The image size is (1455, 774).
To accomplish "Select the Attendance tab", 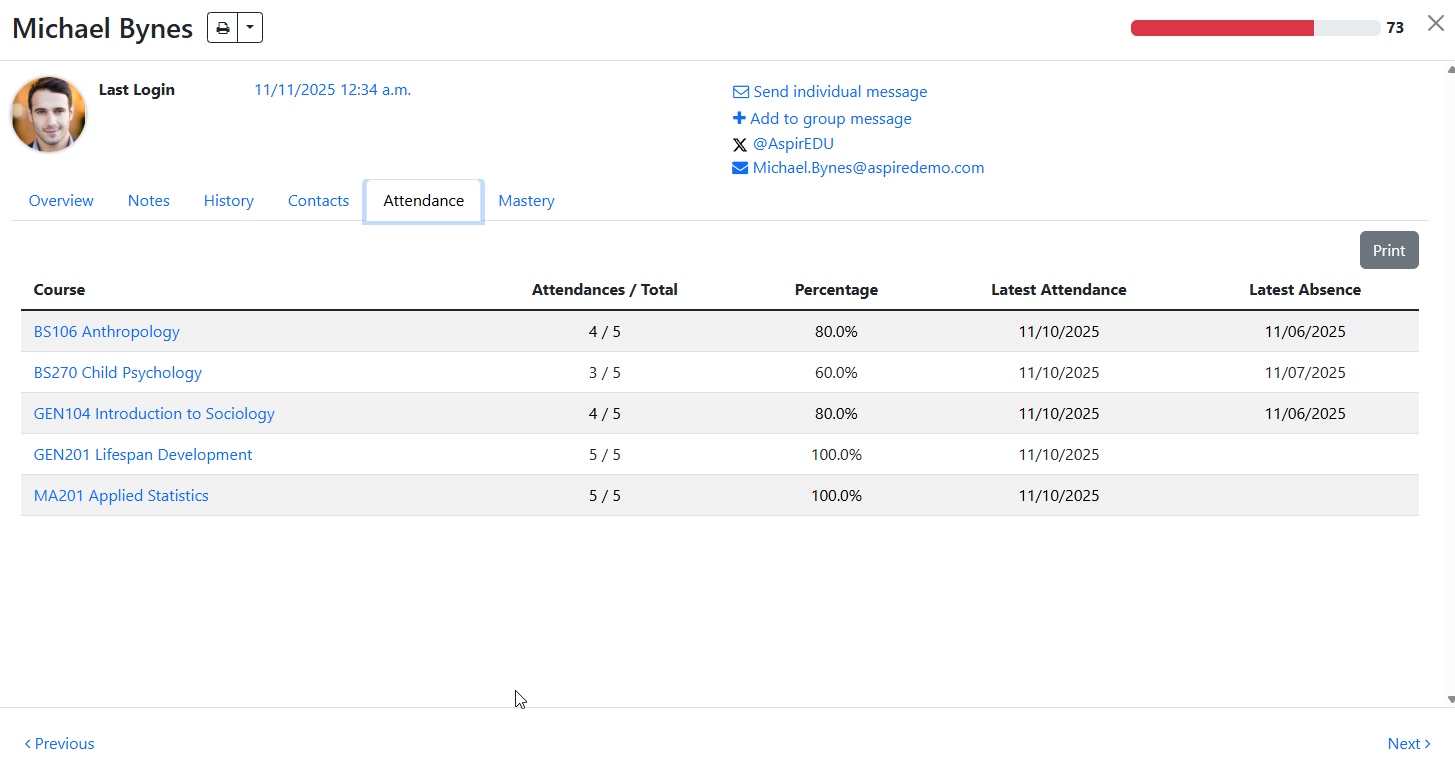I will (x=424, y=201).
